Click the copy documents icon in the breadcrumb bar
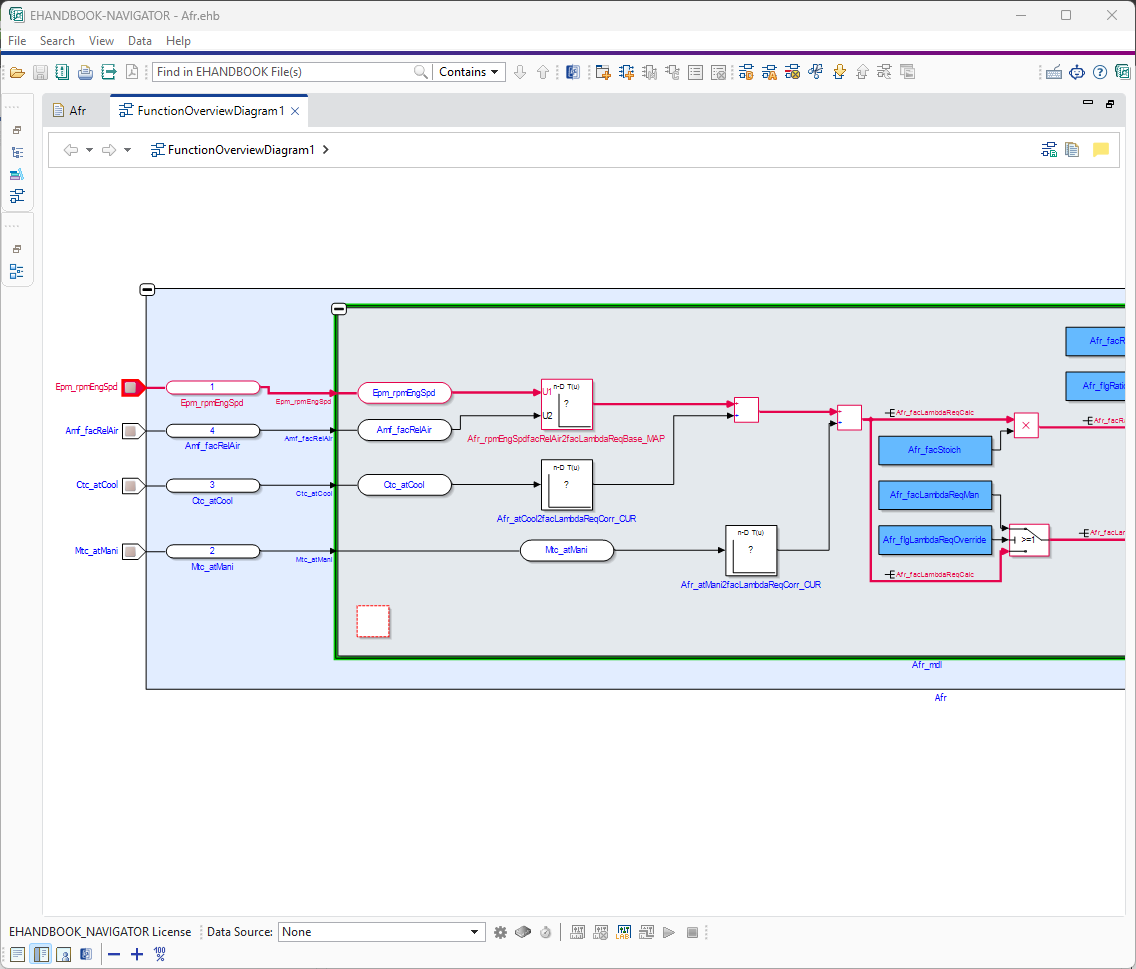This screenshot has width=1136, height=969. pos(1072,150)
